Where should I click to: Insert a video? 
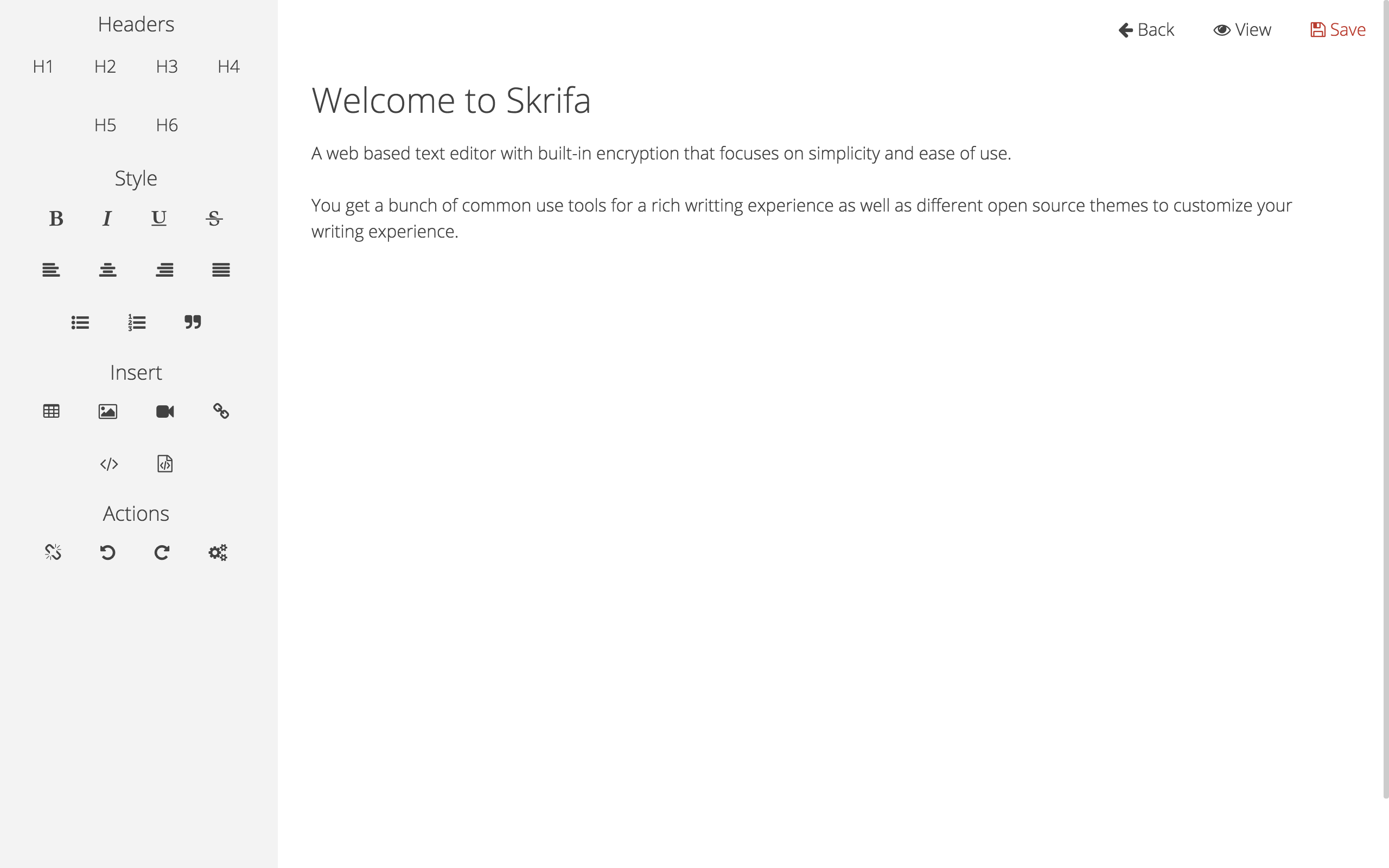tap(165, 411)
